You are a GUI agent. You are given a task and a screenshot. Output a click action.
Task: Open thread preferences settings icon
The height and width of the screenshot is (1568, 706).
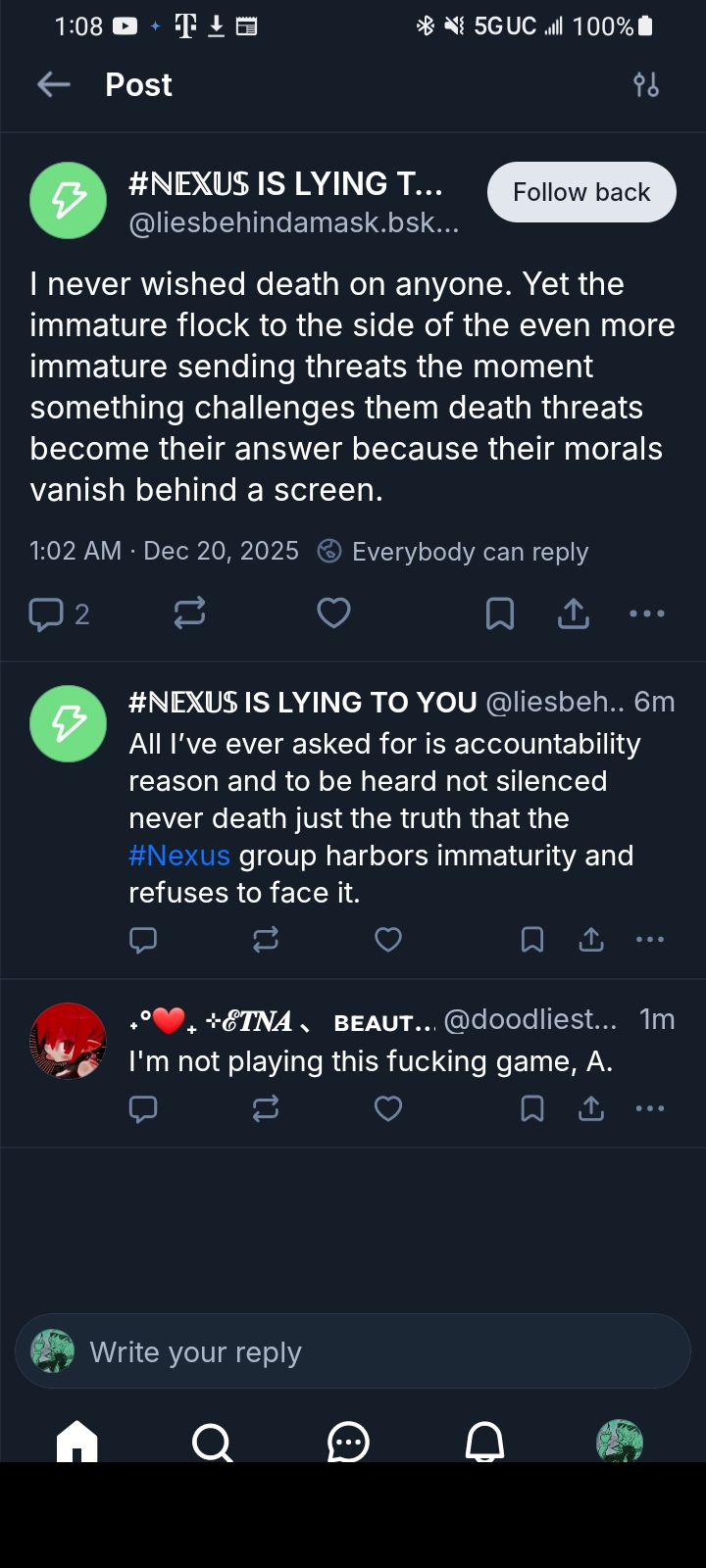[646, 85]
